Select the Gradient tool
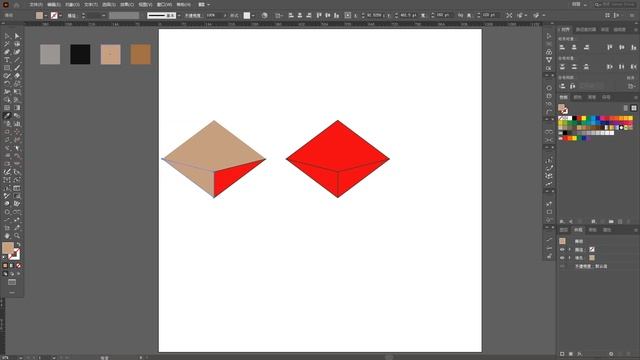 tap(17, 108)
